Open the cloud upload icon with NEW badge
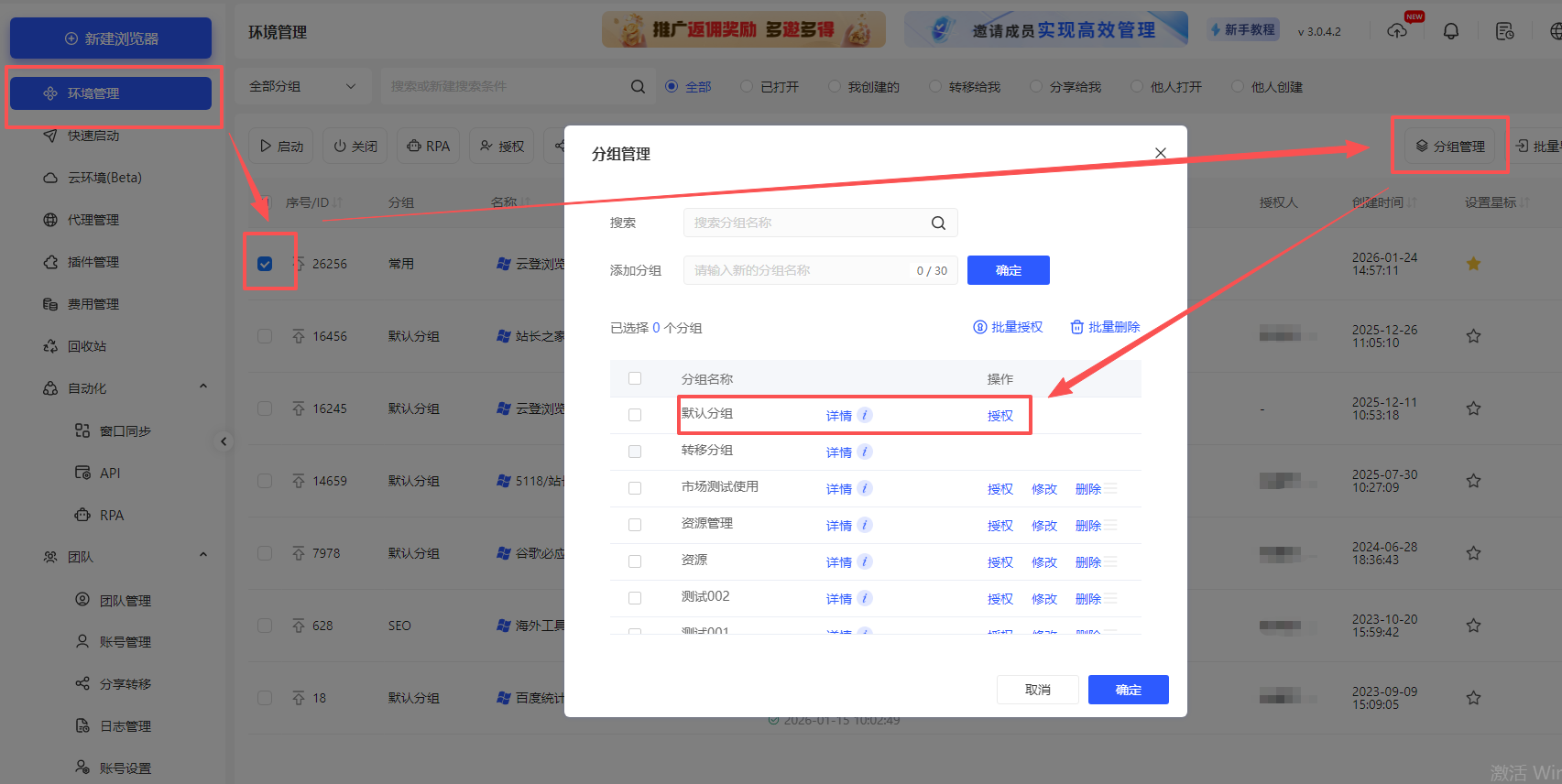This screenshot has height=784, width=1562. pyautogui.click(x=1397, y=31)
